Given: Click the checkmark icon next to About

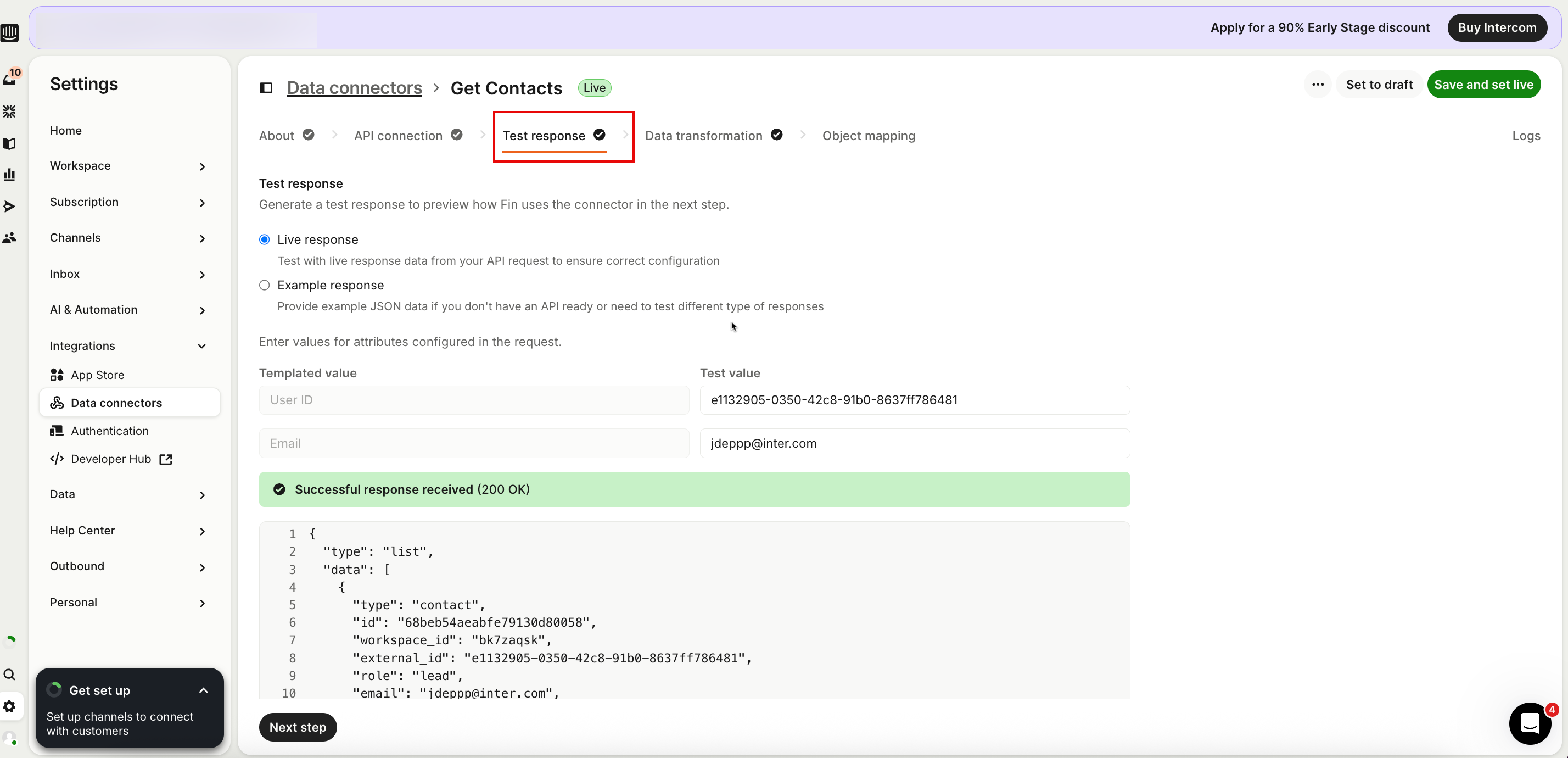Looking at the screenshot, I should click(x=309, y=135).
